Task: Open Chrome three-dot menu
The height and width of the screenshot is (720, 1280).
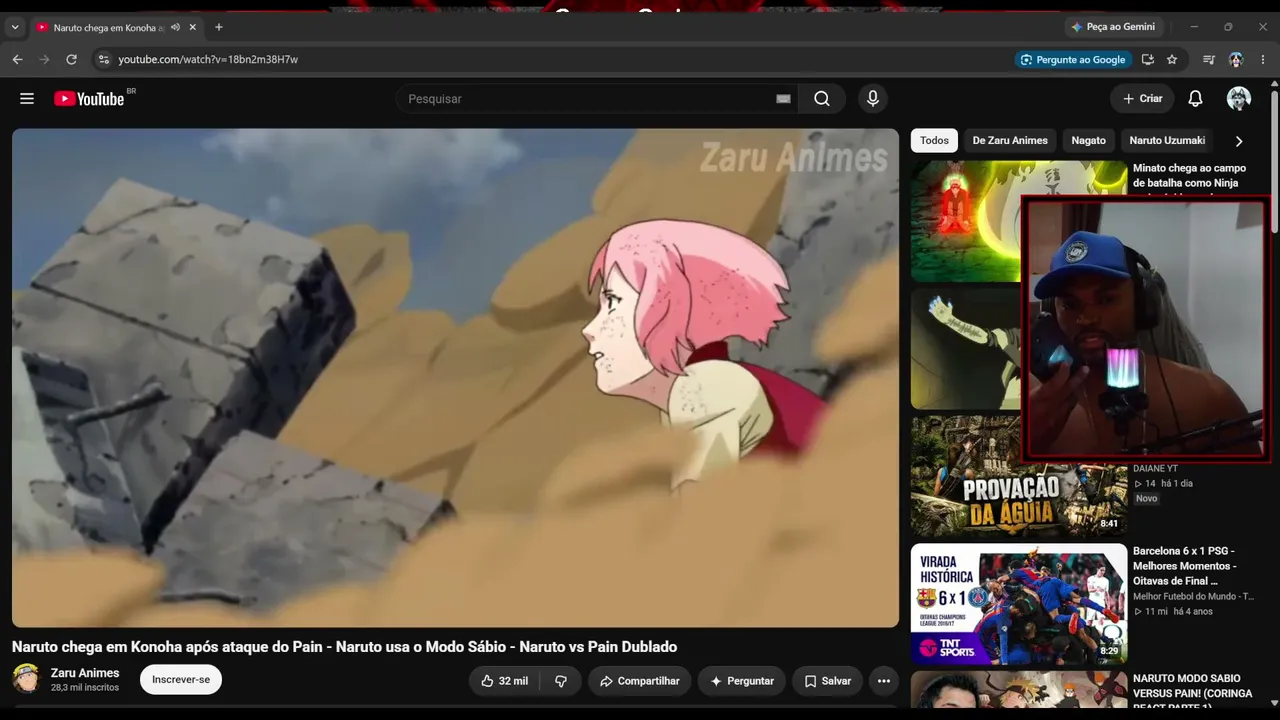Action: (1263, 60)
